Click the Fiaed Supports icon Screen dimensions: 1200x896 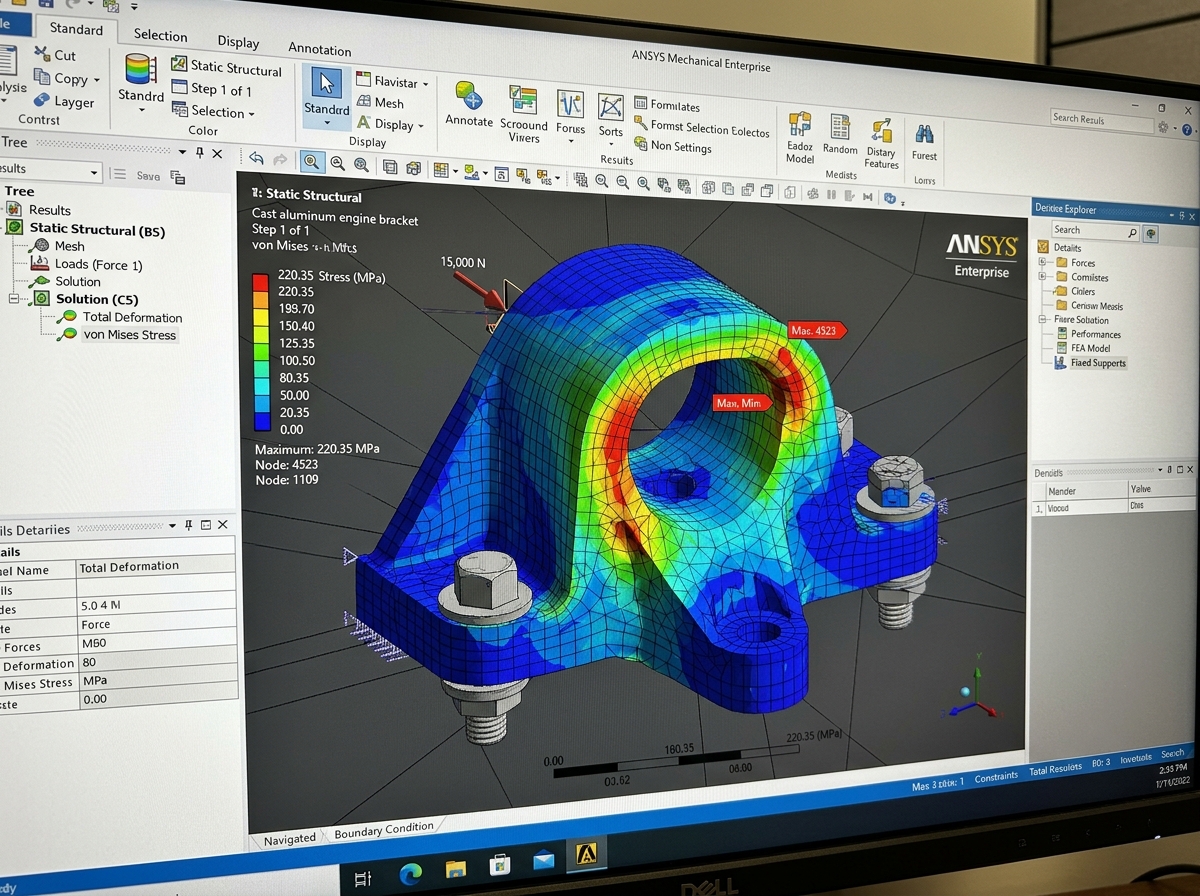(x=1062, y=363)
